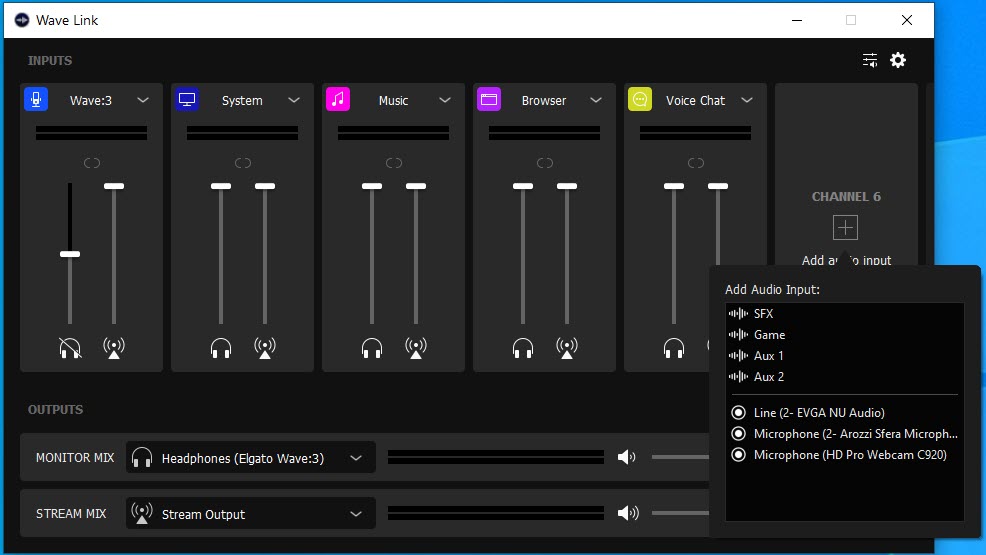This screenshot has width=986, height=555.
Task: Minimize the Wave Link window
Action: click(797, 20)
